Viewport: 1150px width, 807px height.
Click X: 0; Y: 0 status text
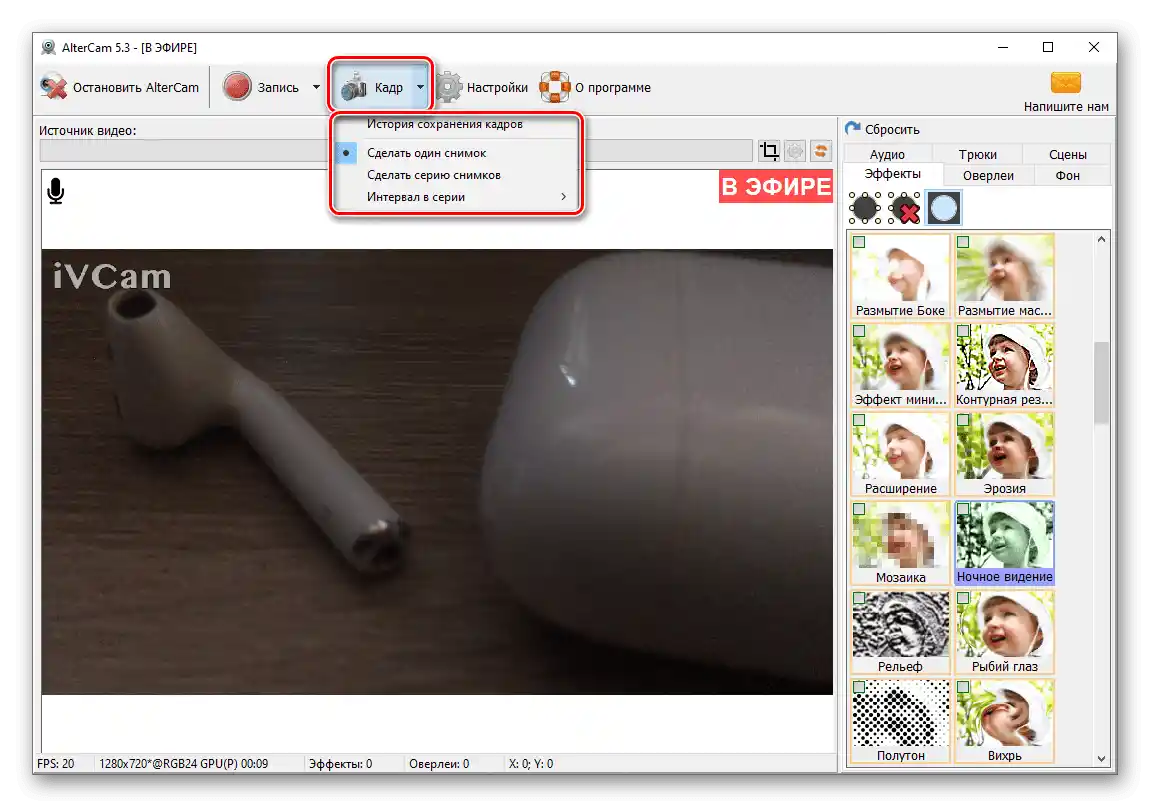click(531, 764)
